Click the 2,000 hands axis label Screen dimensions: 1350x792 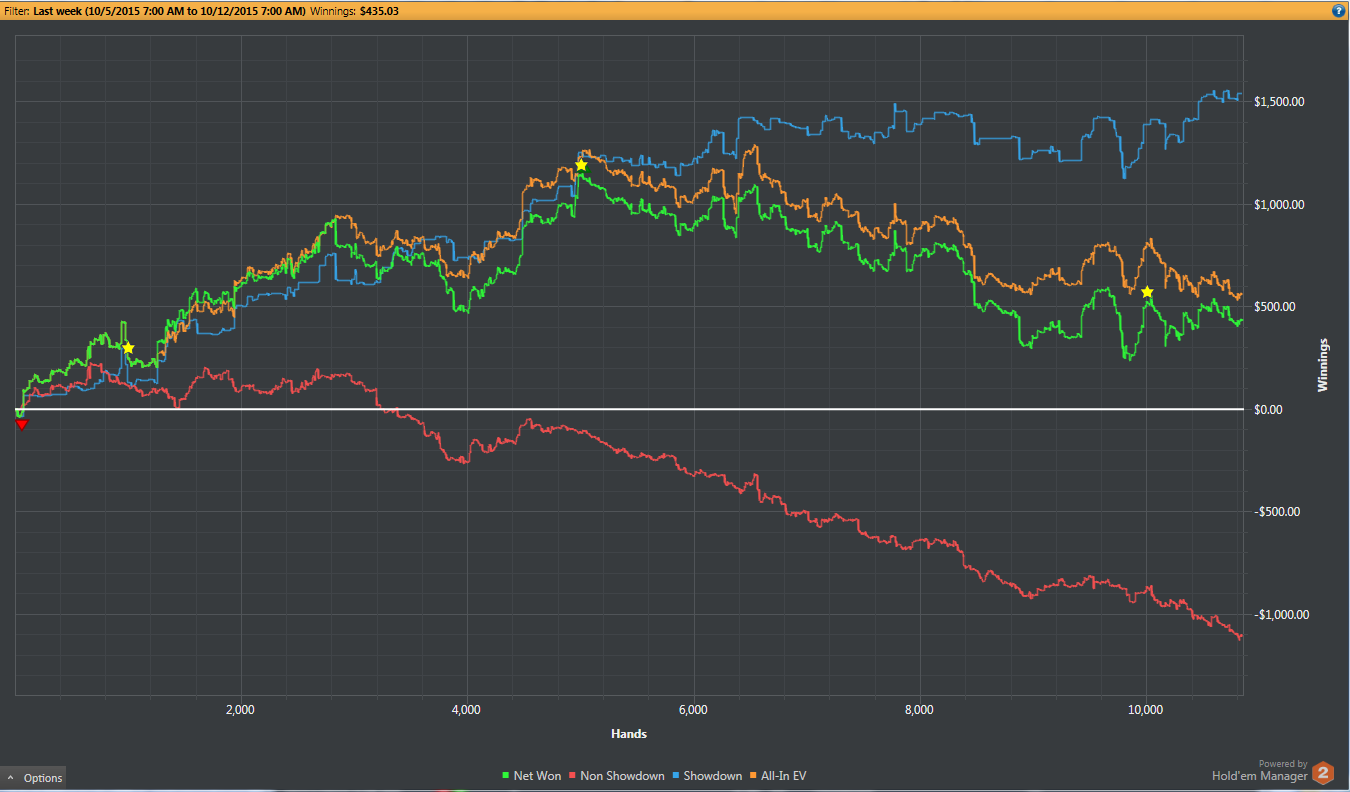click(240, 710)
